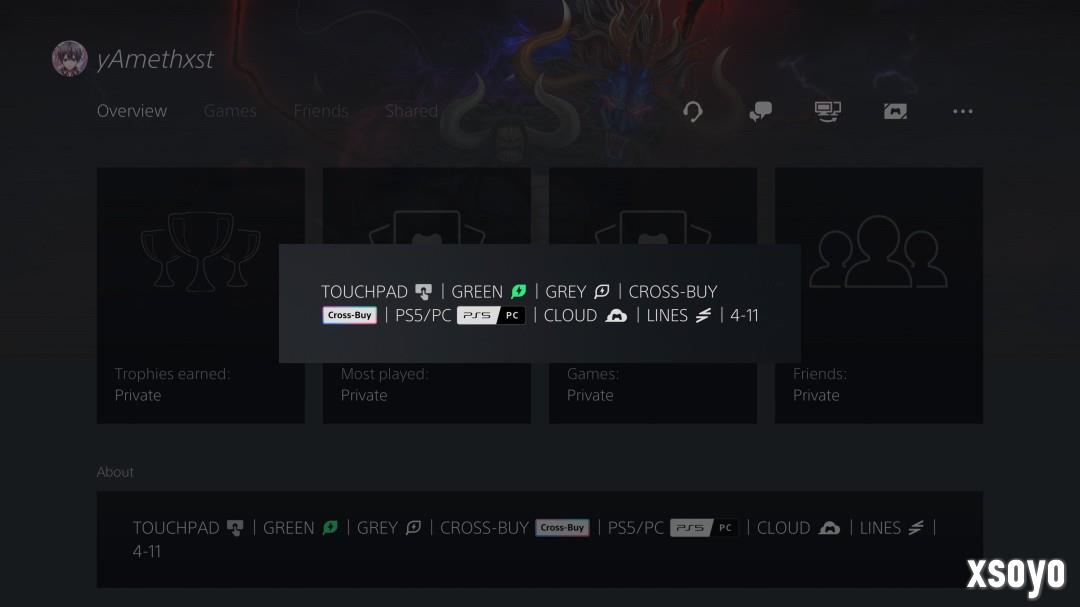The image size is (1080, 607).
Task: Open the messages speech bubble icon
Action: (760, 111)
